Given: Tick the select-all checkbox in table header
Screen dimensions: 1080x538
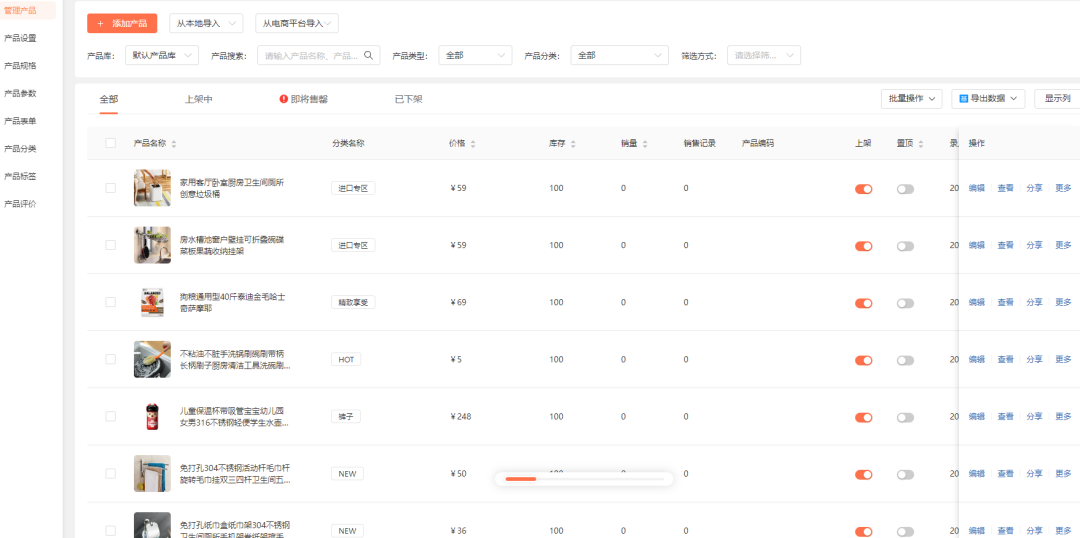Looking at the screenshot, I should (x=110, y=143).
